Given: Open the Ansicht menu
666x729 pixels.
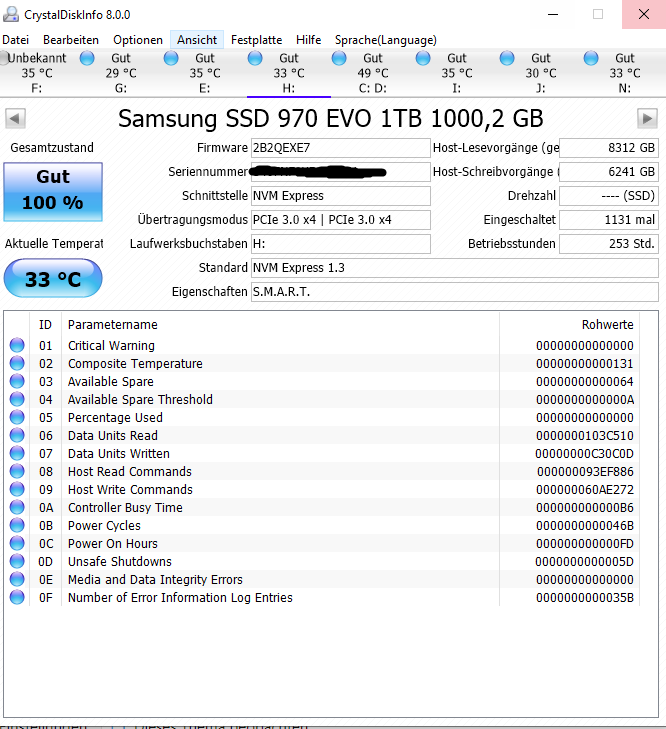Looking at the screenshot, I should click(x=197, y=40).
